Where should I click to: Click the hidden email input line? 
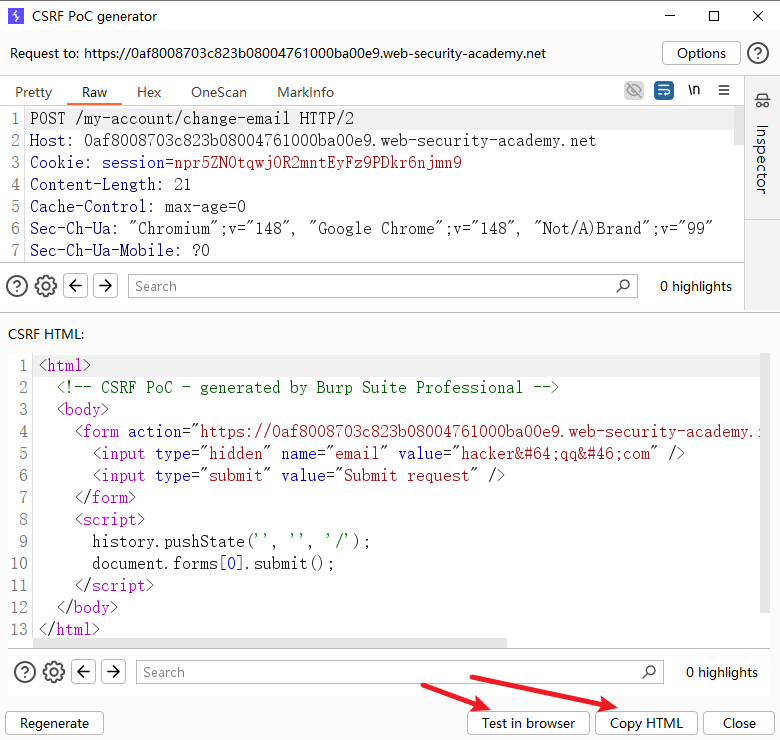(389, 453)
